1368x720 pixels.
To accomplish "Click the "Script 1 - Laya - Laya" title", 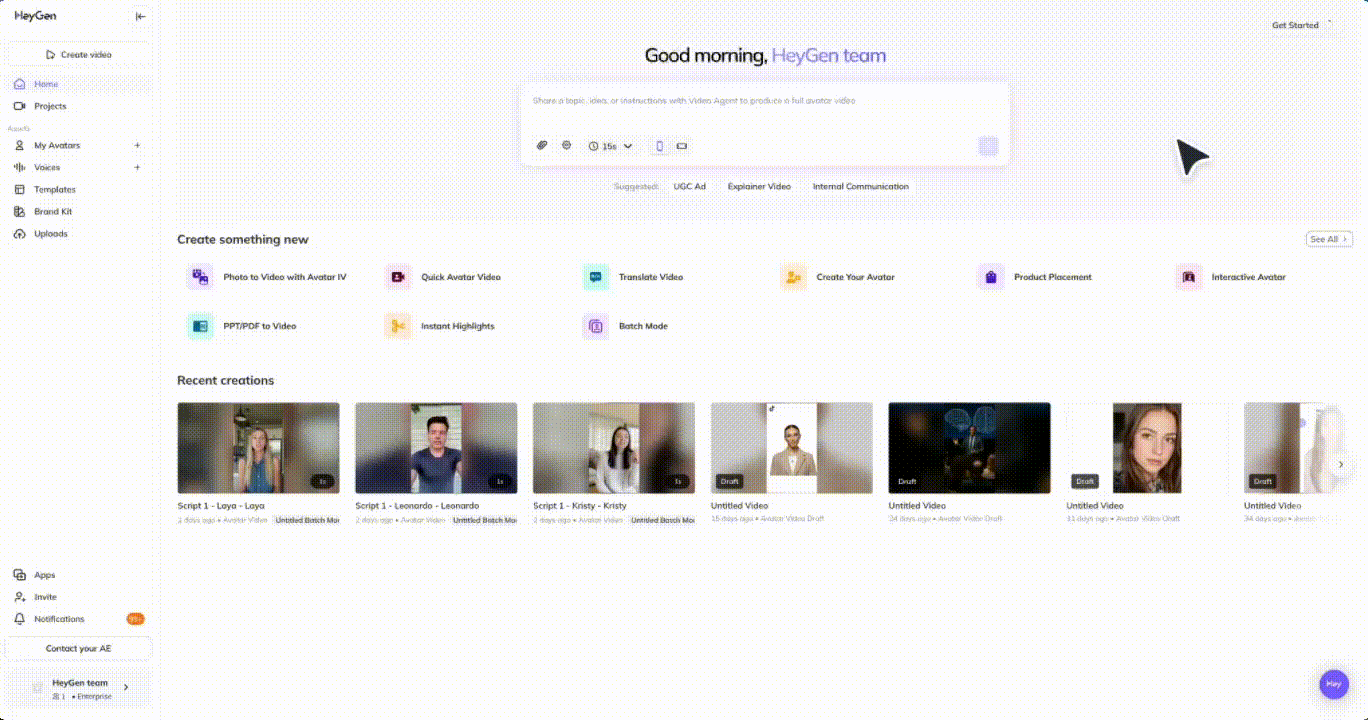I will 221,506.
